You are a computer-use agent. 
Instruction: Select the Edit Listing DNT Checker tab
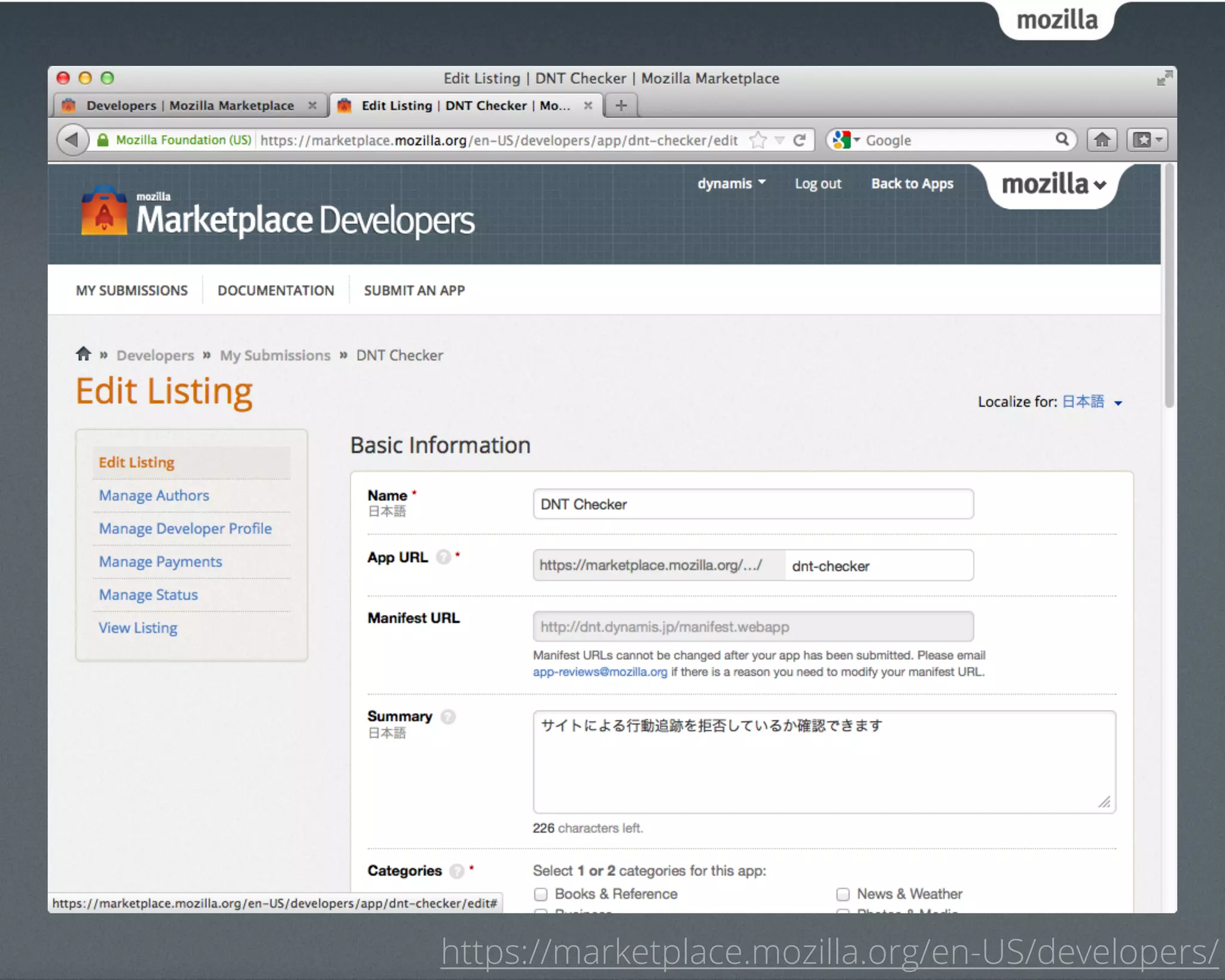[465, 105]
